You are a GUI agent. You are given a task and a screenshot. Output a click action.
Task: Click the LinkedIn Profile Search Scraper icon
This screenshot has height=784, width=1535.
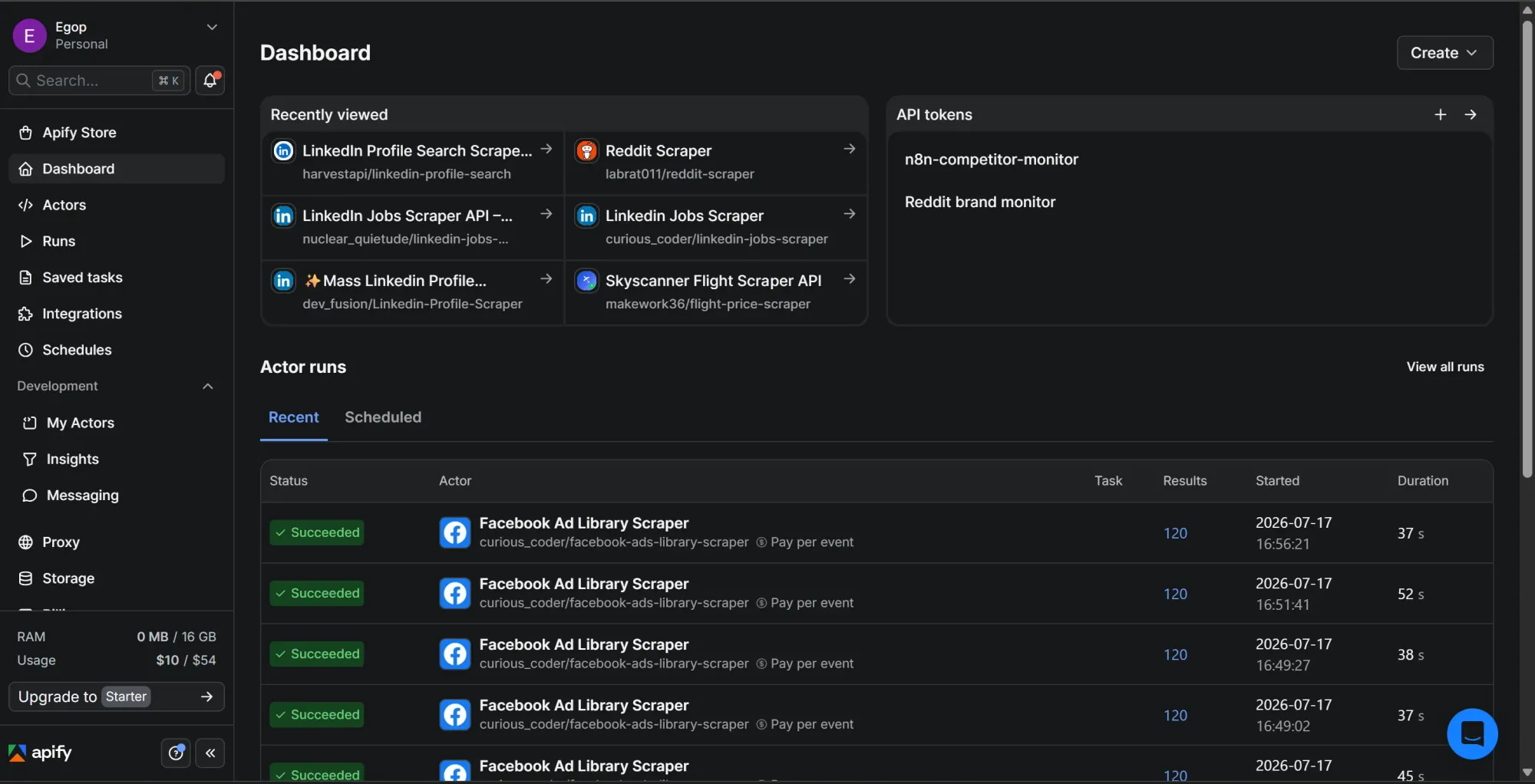pyautogui.click(x=283, y=150)
